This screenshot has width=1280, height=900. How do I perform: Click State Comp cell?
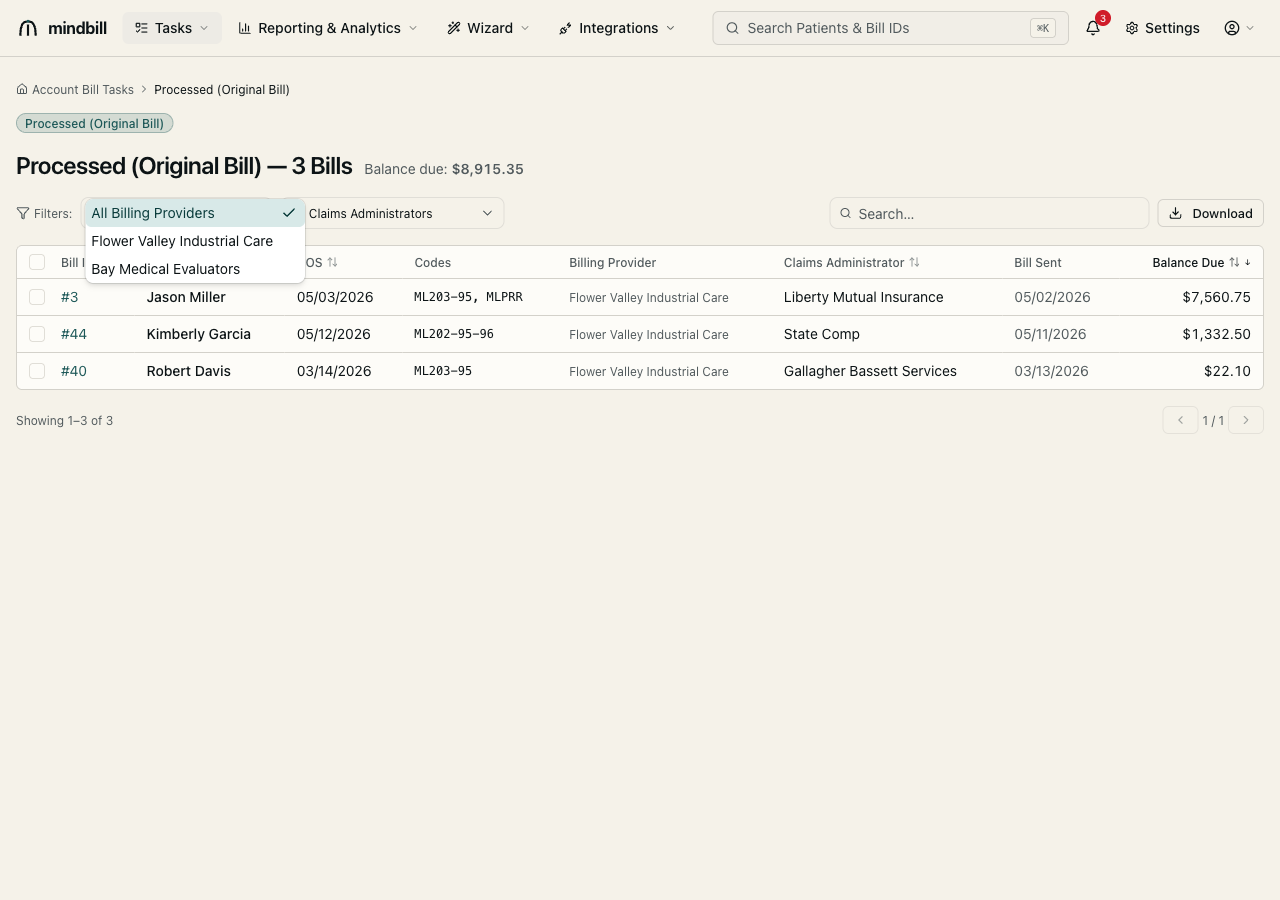[x=822, y=334]
